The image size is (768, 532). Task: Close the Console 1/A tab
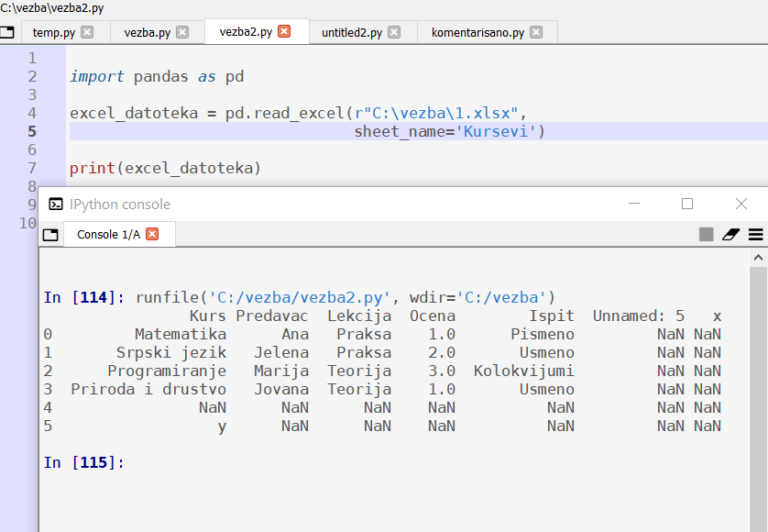coord(152,234)
